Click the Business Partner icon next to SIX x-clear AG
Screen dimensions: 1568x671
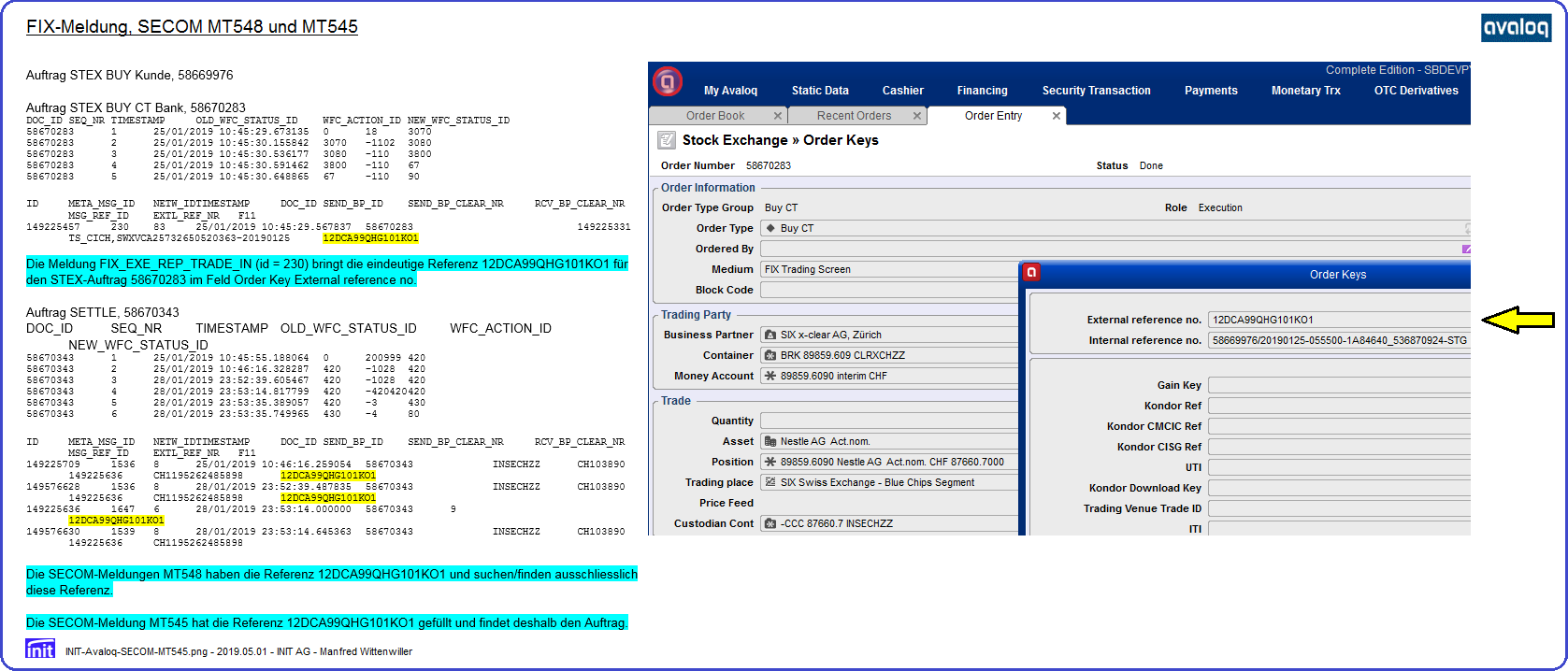(770, 335)
